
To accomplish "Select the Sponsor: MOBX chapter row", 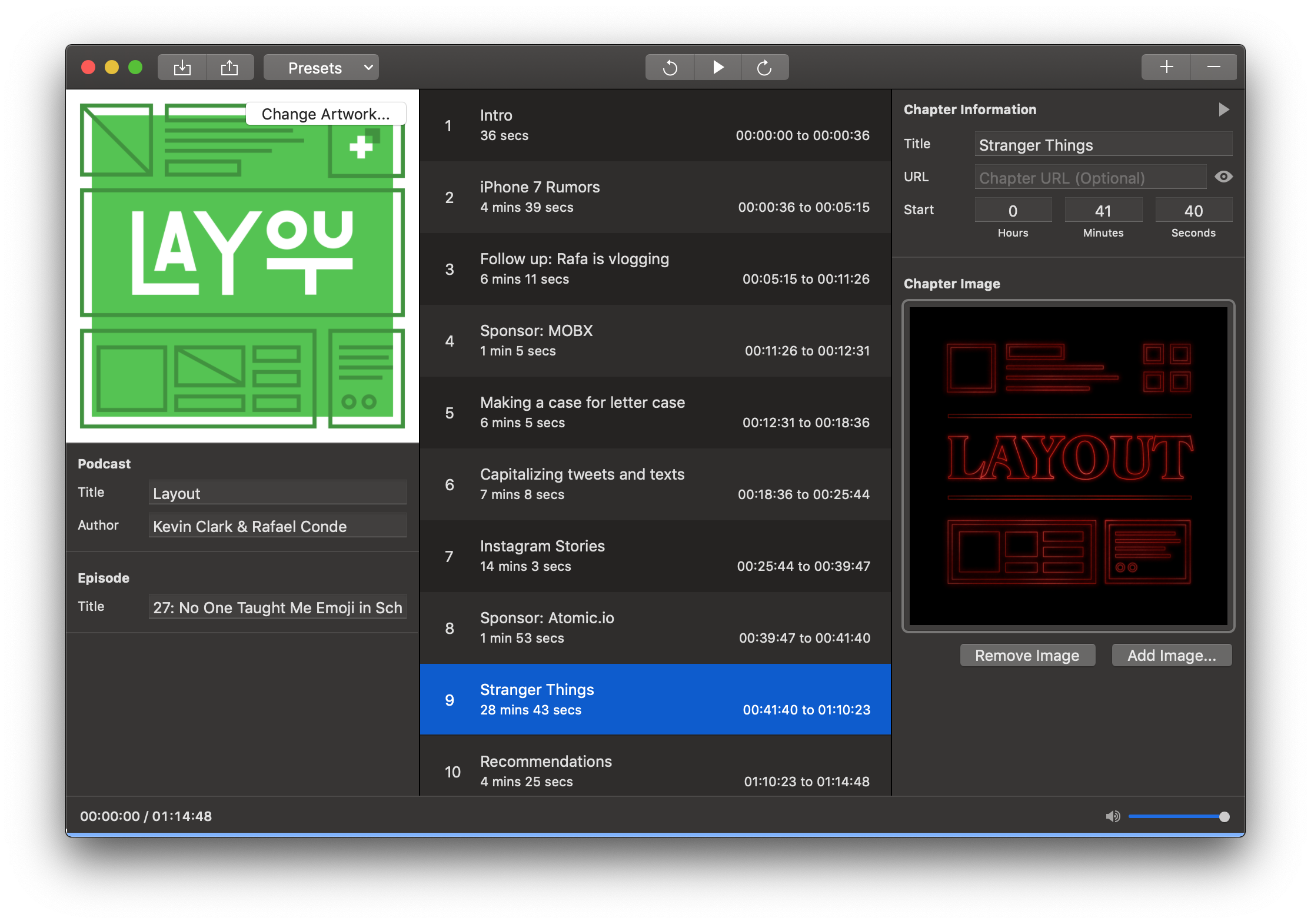I will 655,340.
